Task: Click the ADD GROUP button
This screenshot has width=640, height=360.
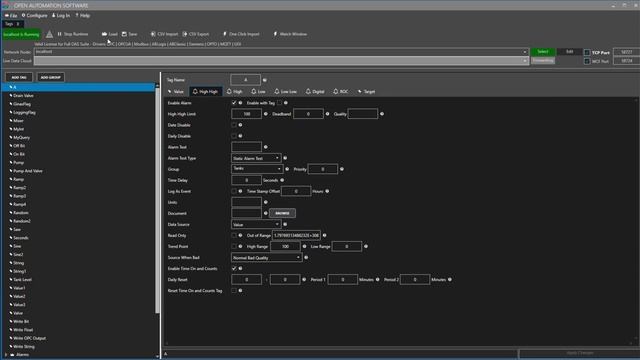Action: [x=51, y=77]
